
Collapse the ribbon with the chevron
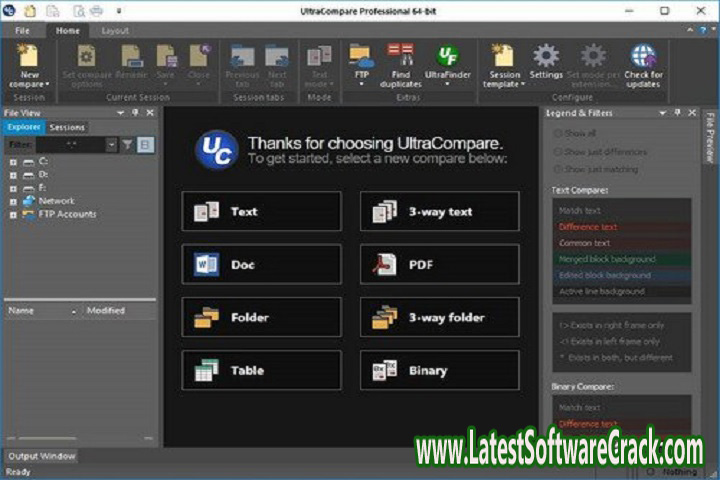coord(690,30)
